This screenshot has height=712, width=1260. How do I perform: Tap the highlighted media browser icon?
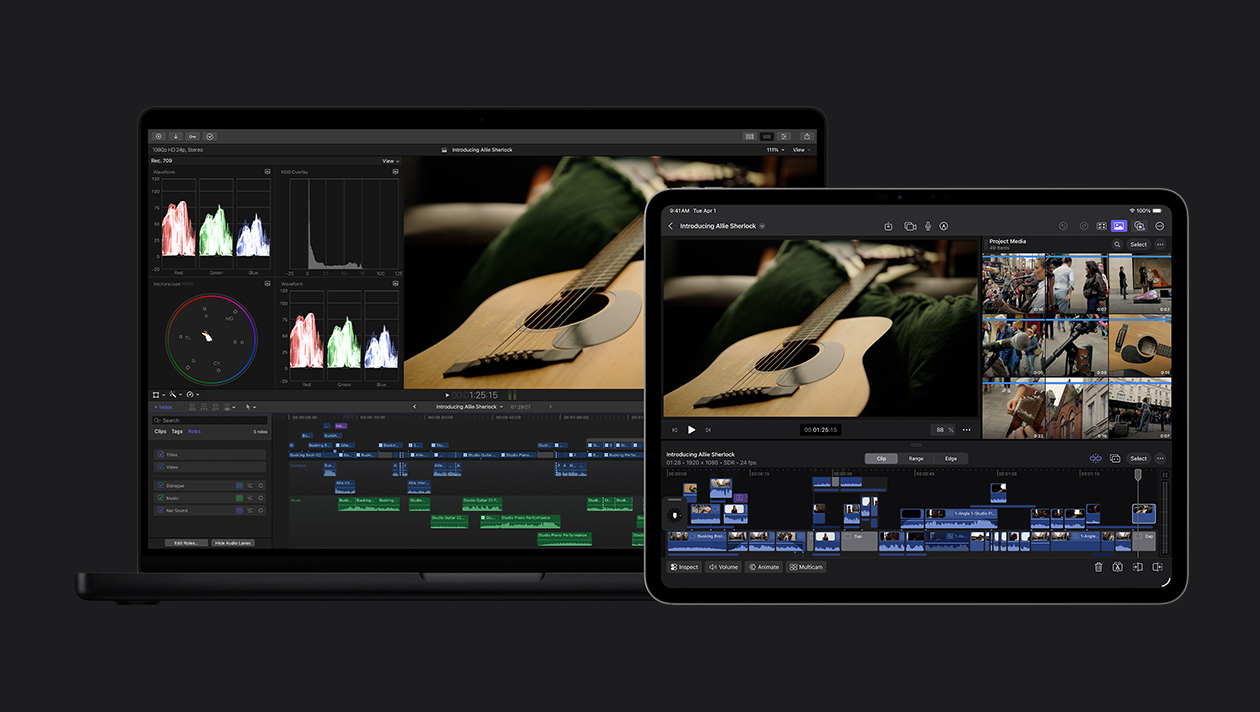1118,225
